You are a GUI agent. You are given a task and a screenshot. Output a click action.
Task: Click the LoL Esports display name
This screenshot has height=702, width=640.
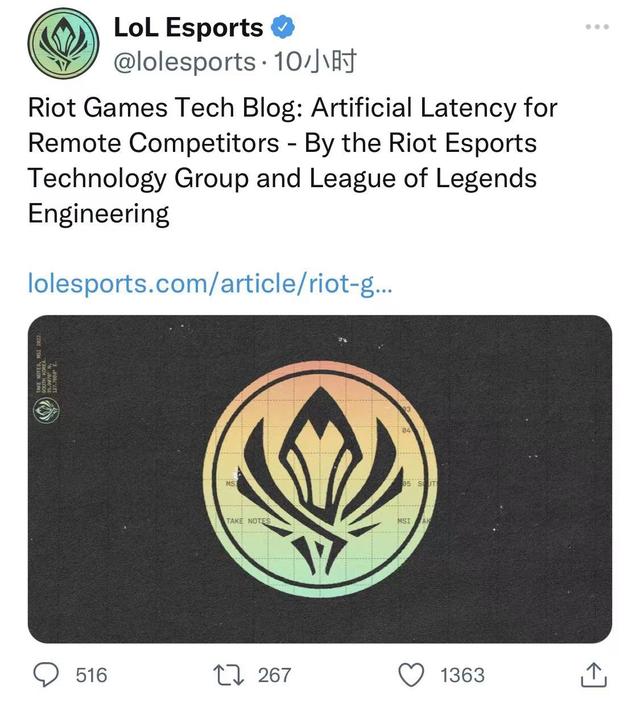click(x=188, y=28)
